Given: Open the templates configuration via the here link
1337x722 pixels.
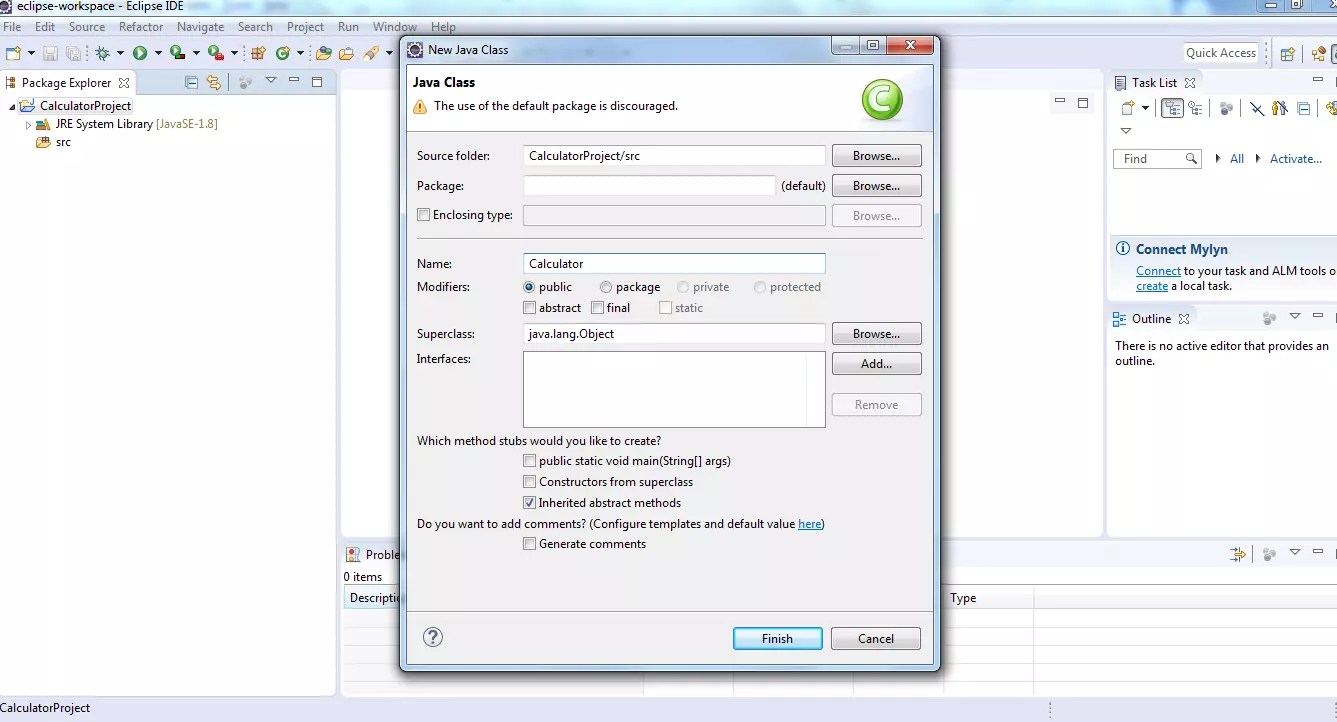Looking at the screenshot, I should click(x=809, y=523).
